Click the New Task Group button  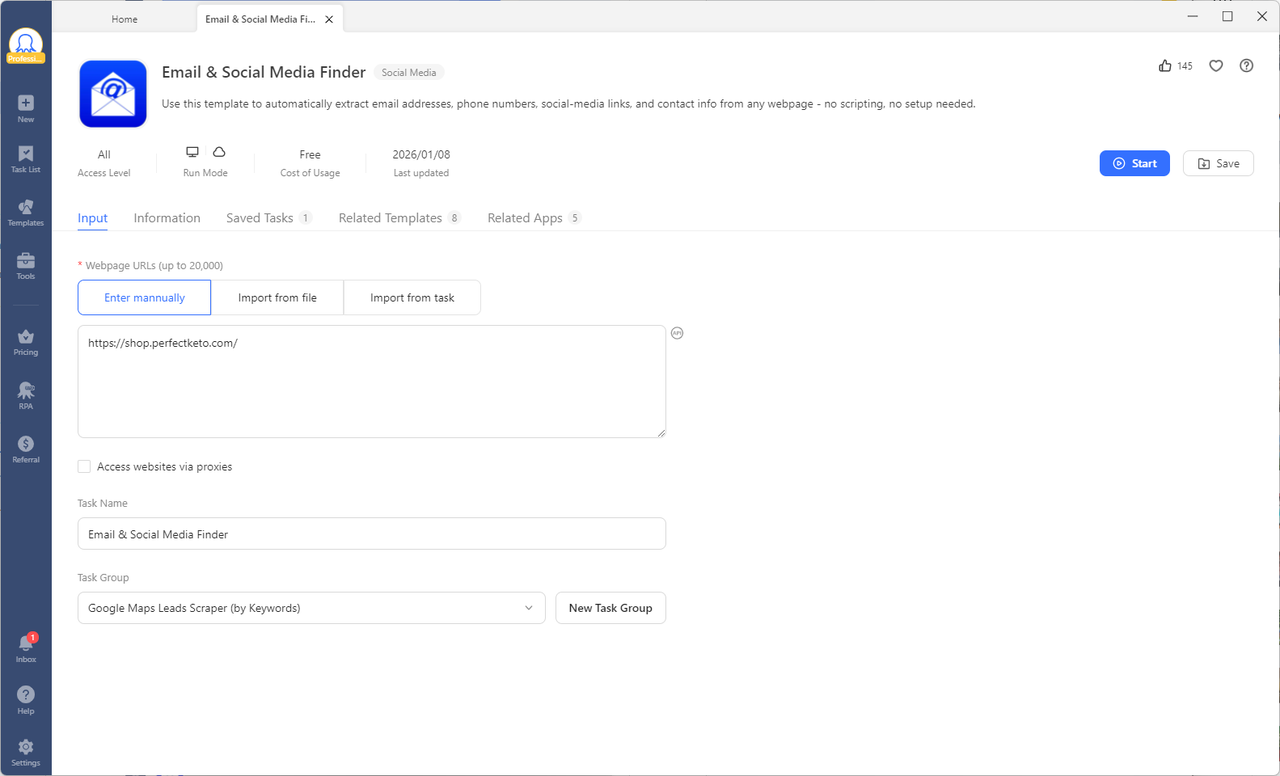click(610, 608)
